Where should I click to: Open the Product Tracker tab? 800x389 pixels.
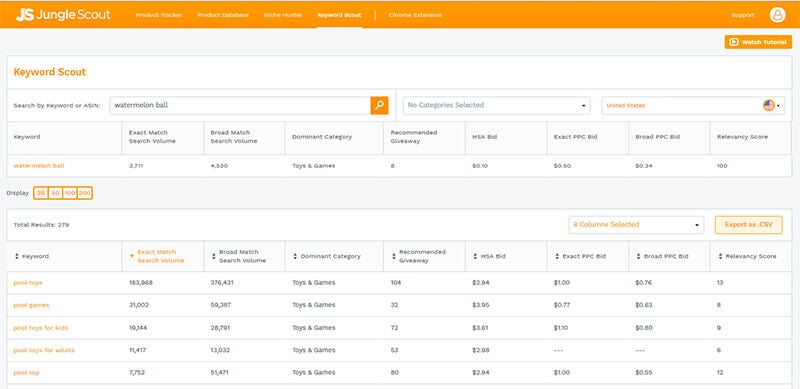point(159,15)
